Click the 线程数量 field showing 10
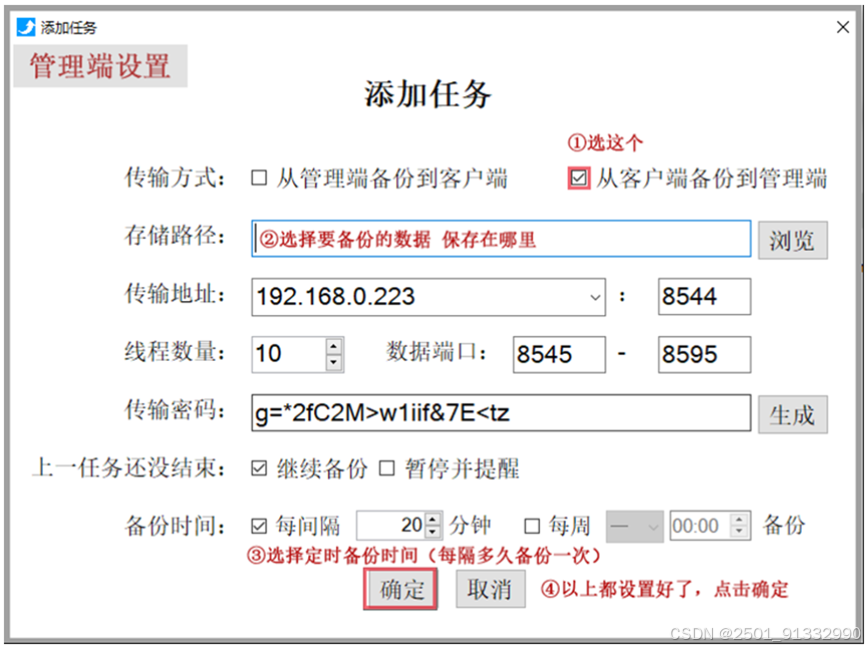Viewport: 865px width, 649px height. pos(289,354)
